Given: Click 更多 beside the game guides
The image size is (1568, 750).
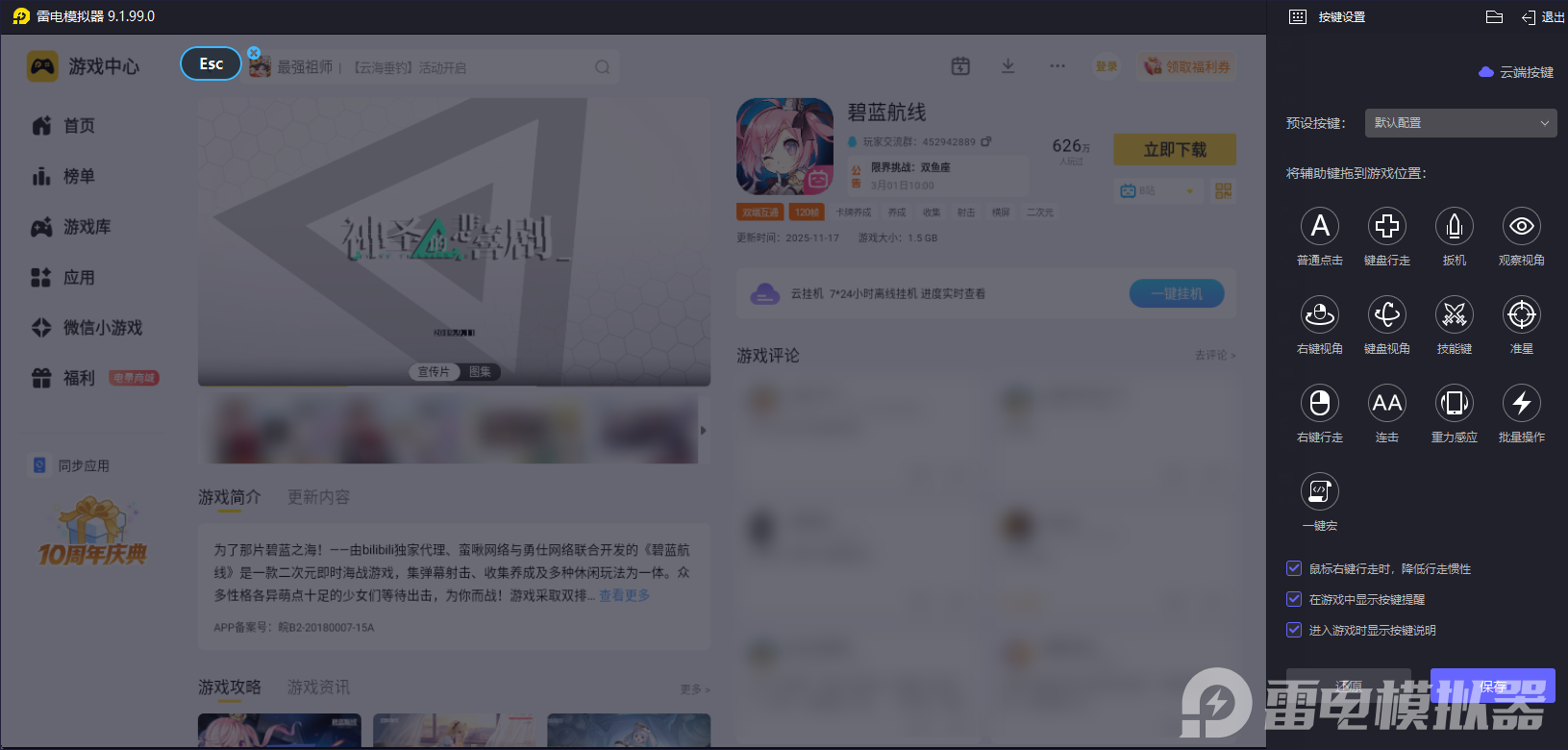Looking at the screenshot, I should point(694,689).
